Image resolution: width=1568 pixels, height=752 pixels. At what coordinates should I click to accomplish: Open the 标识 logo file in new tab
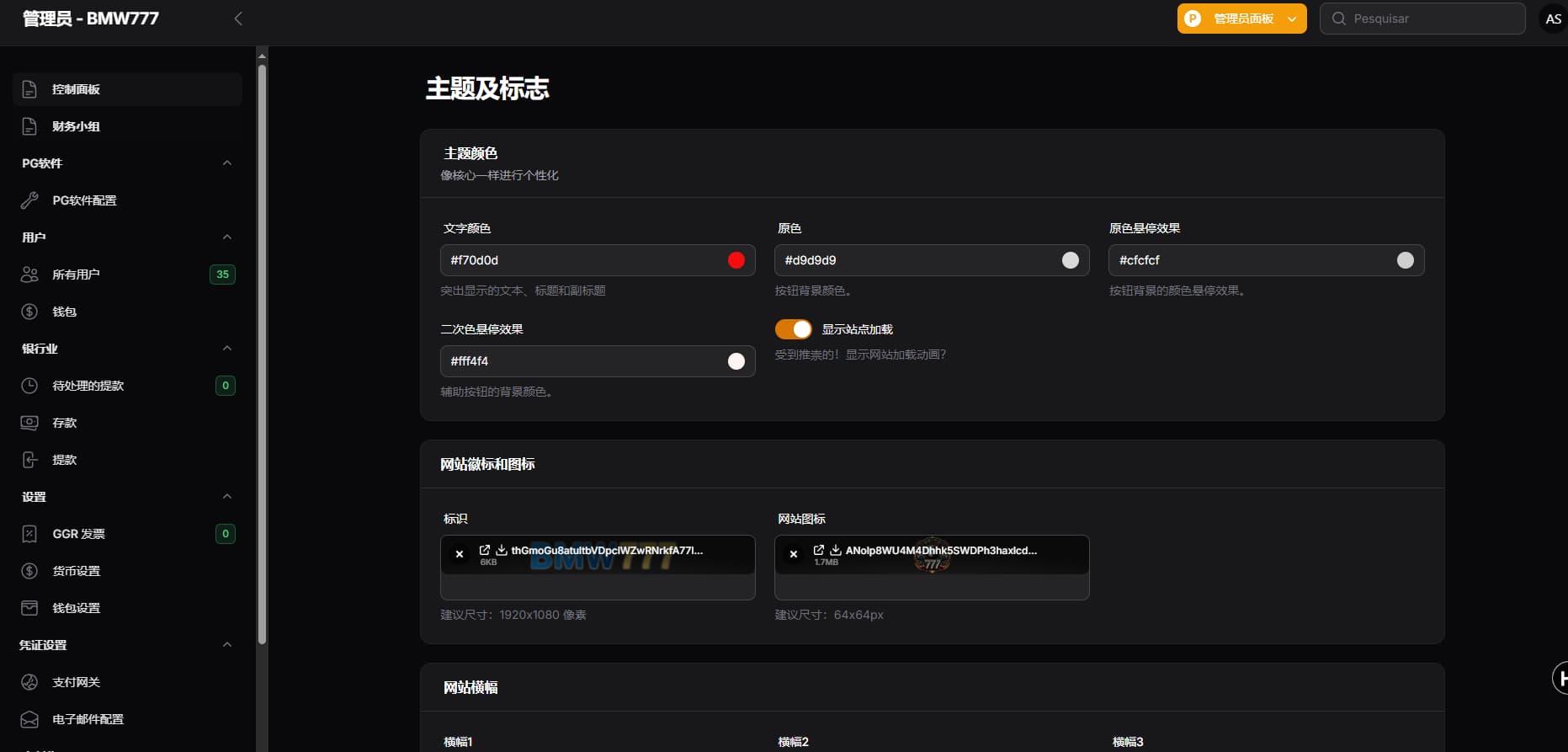(485, 550)
